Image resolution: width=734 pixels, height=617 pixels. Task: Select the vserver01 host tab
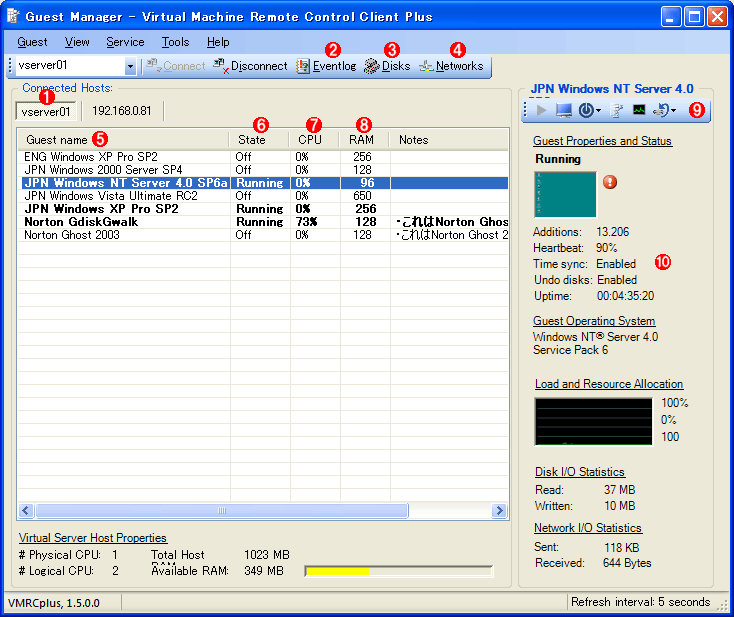(x=46, y=111)
